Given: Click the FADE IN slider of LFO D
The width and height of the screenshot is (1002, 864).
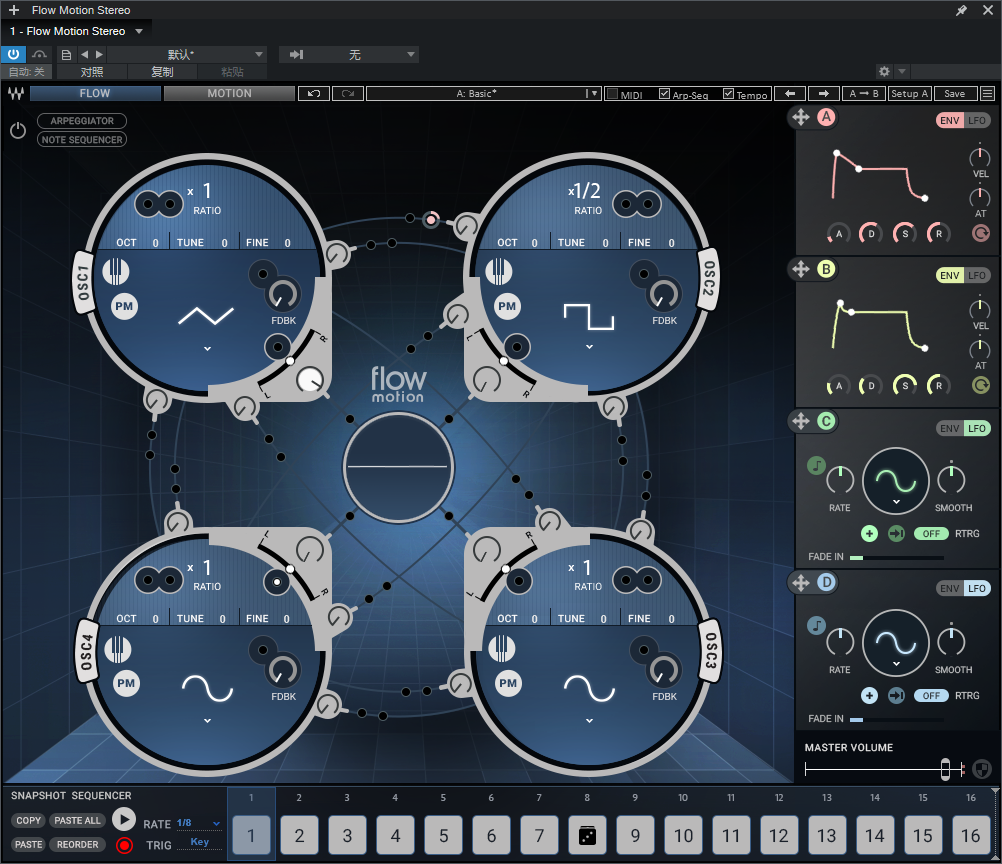Looking at the screenshot, I should click(x=897, y=720).
